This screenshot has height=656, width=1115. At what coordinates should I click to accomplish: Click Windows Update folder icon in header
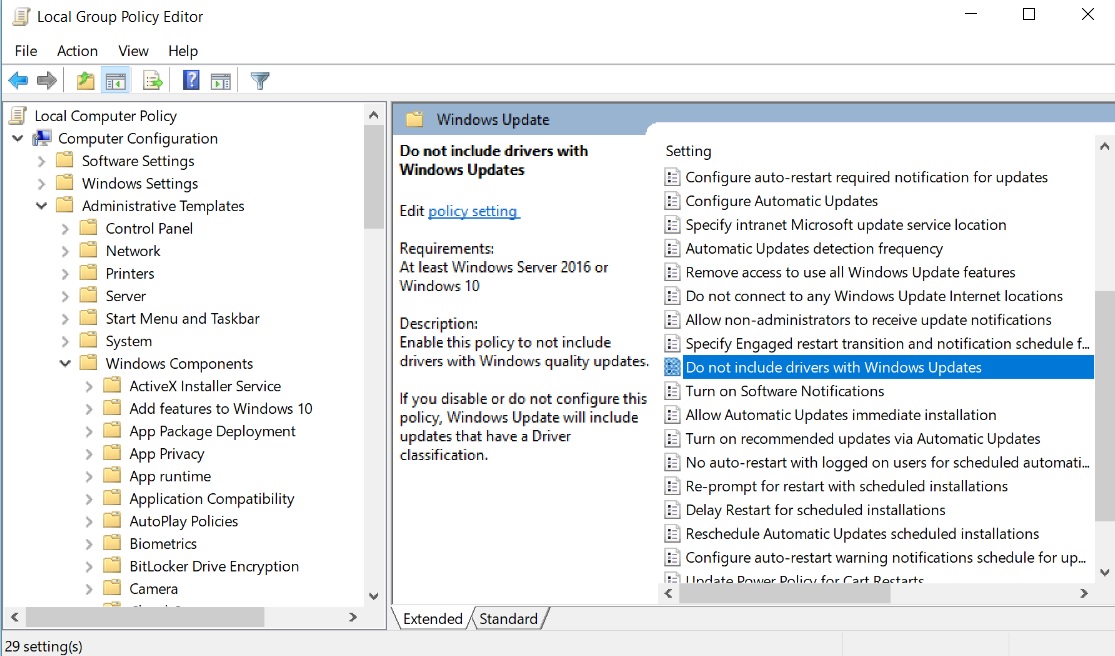pyautogui.click(x=414, y=119)
